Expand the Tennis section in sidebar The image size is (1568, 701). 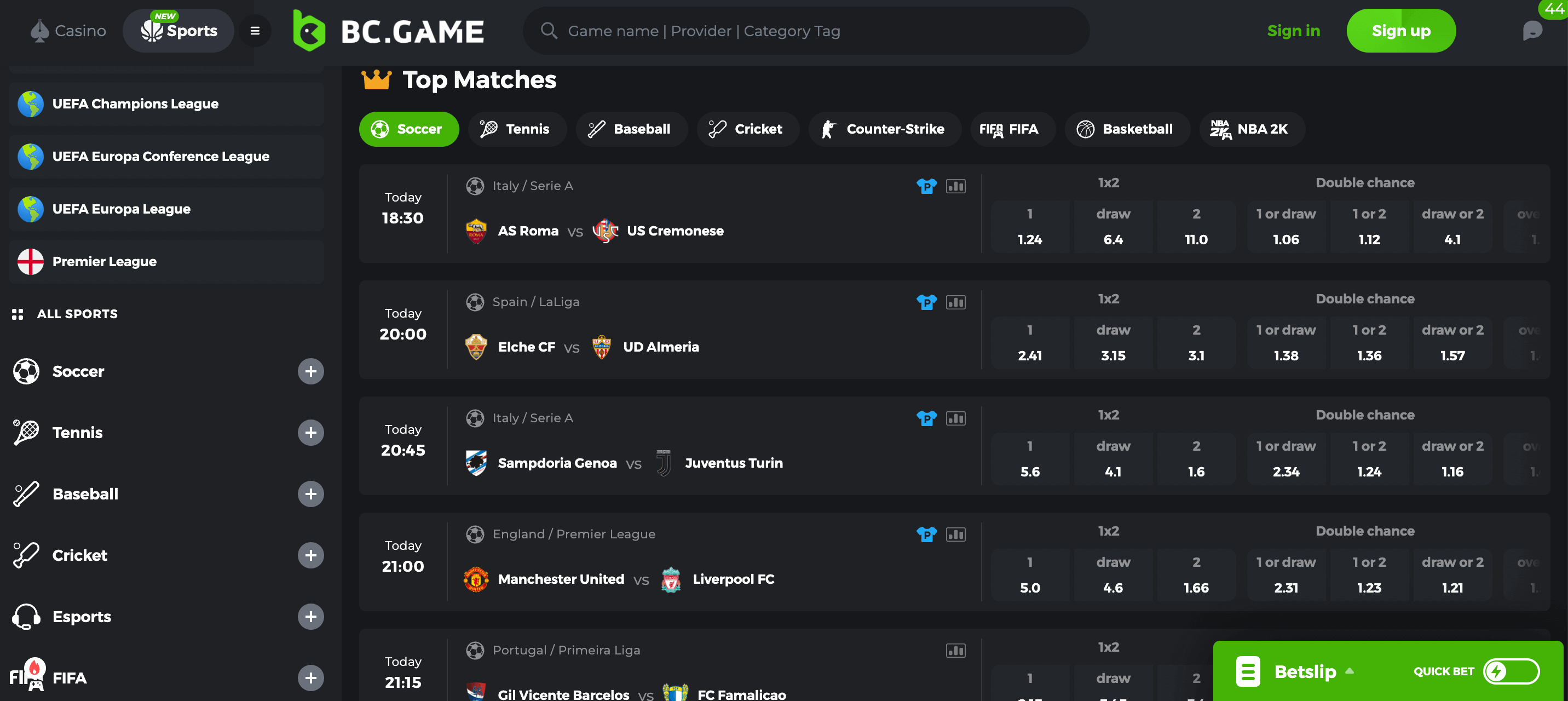311,433
